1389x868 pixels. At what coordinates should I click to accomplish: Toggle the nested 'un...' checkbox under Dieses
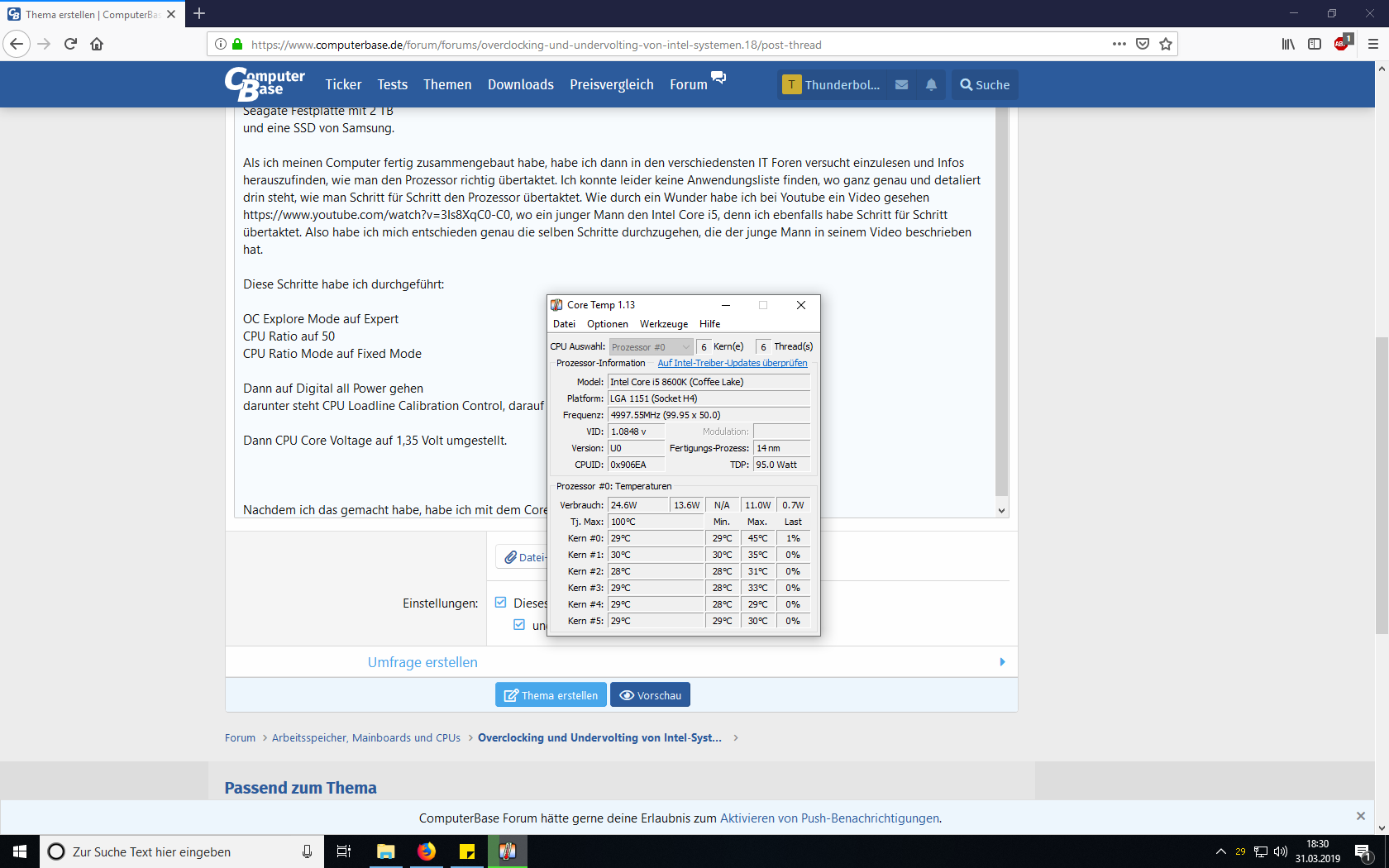(x=519, y=625)
